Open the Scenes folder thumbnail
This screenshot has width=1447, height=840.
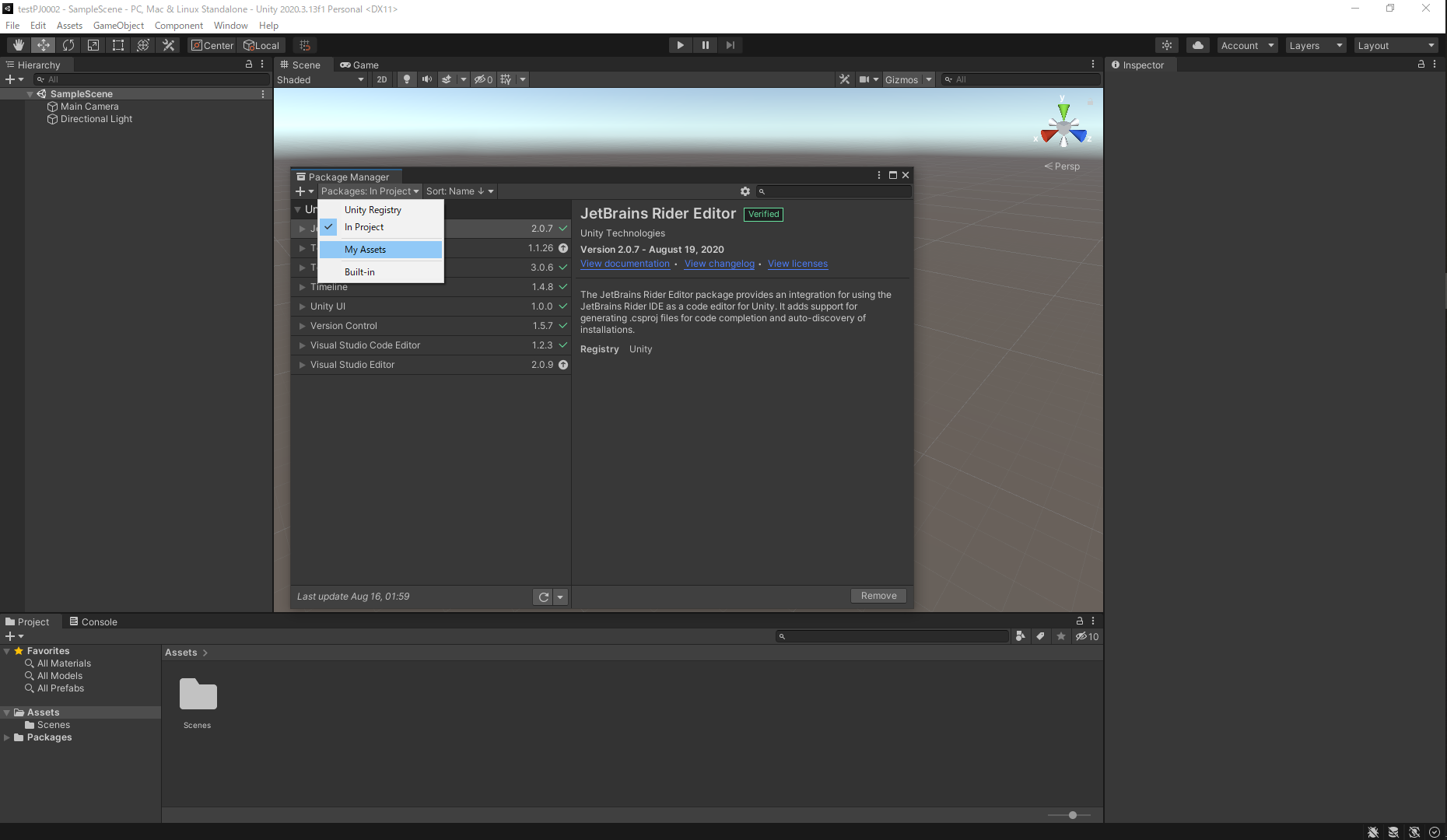[198, 702]
